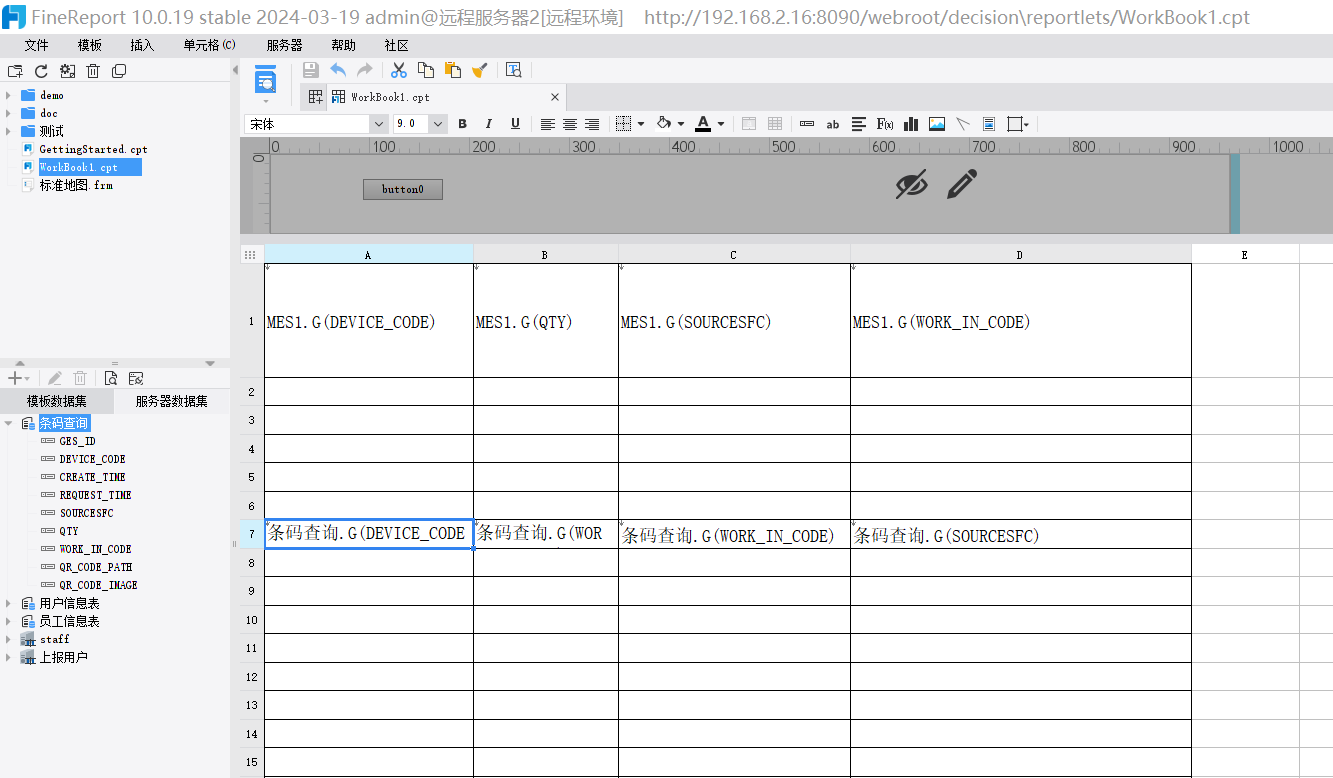Expand the 用户信息表 dataset node
Viewport: 1333px width, 778px height.
pos(8,603)
